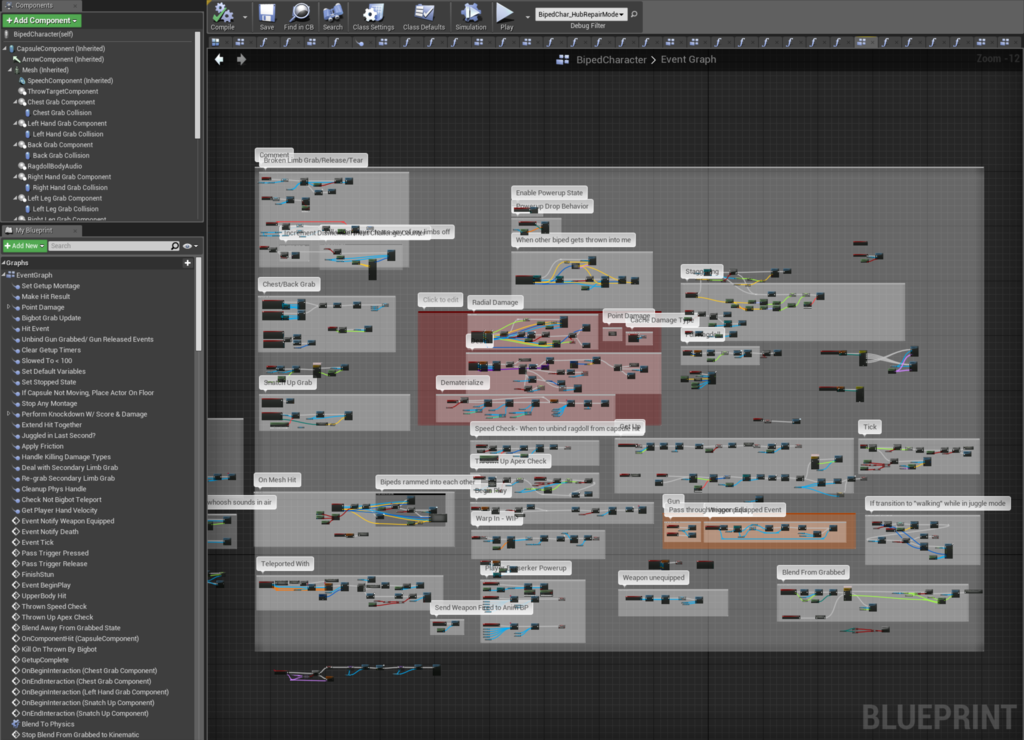Select the Components panel tab
1024x740 pixels.
tap(33, 5)
